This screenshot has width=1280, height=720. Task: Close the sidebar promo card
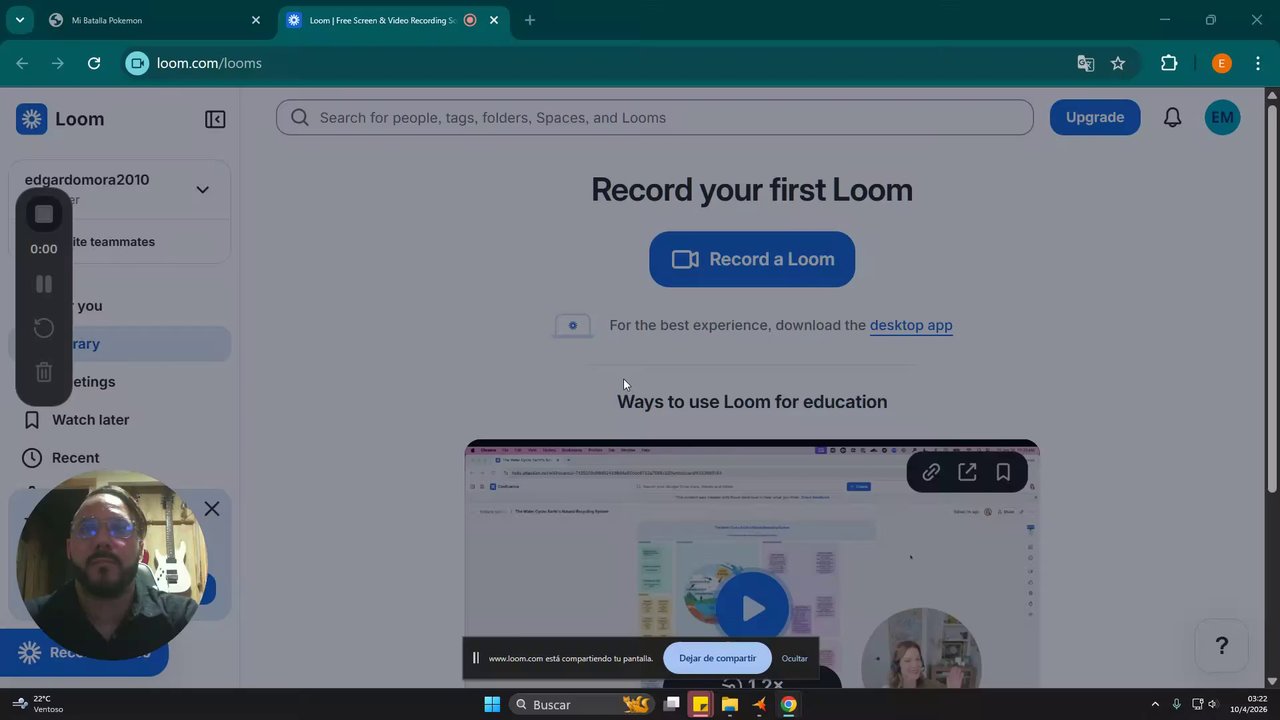[x=212, y=509]
